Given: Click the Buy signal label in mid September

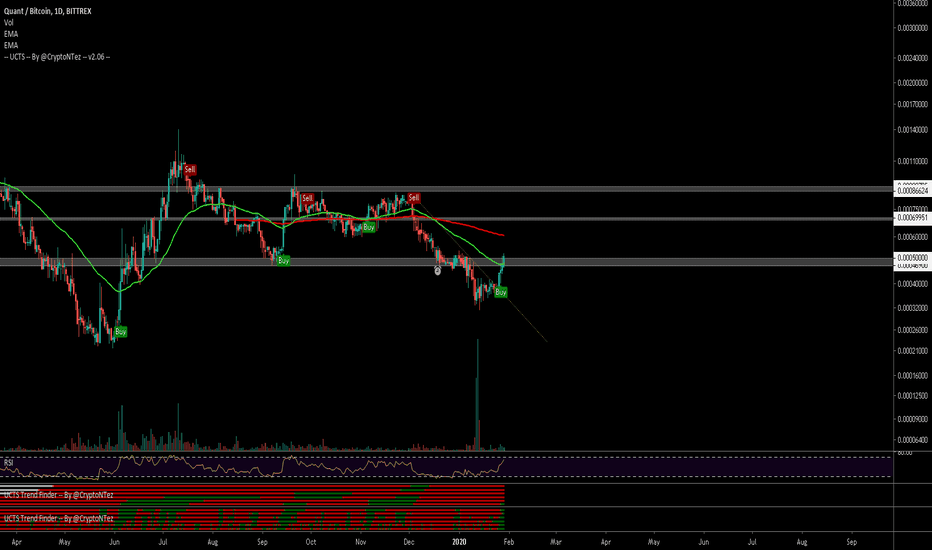Looking at the screenshot, I should (284, 260).
